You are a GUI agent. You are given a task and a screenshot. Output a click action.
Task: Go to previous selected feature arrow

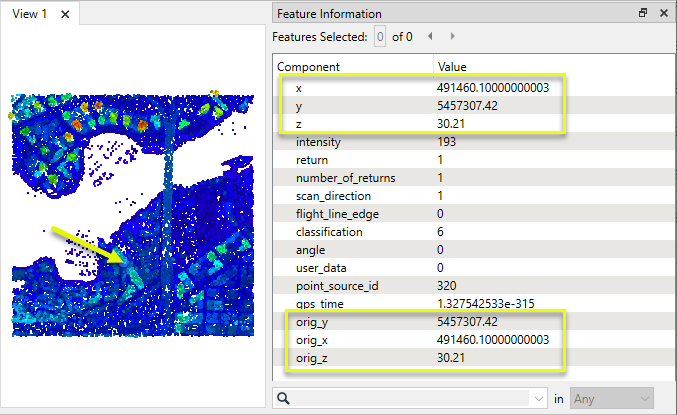coord(429,37)
